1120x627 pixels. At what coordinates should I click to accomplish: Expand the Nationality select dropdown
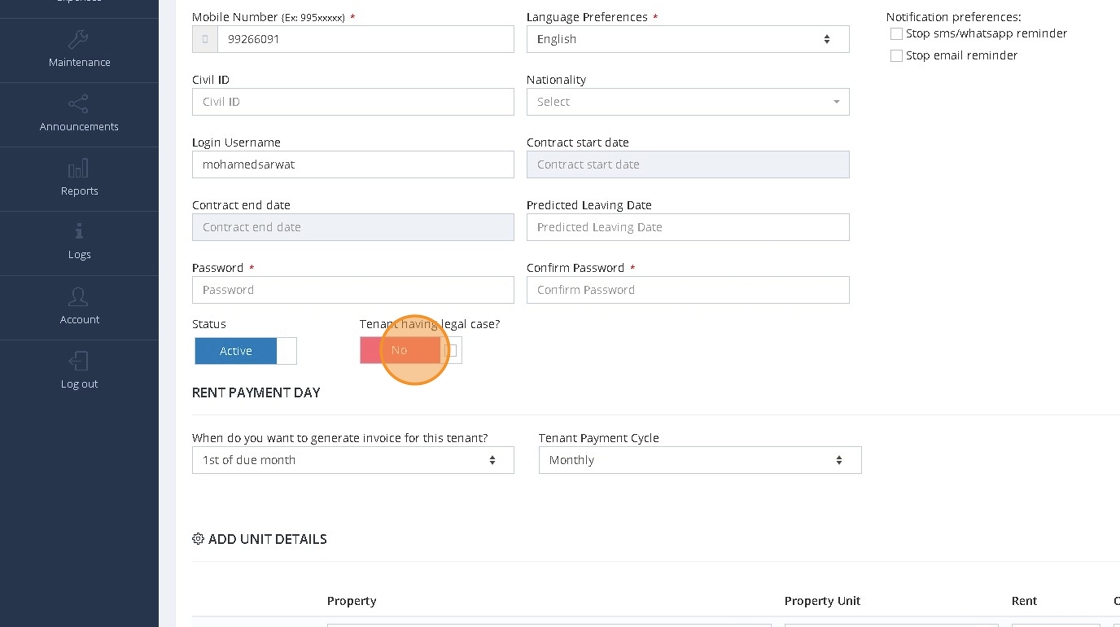tap(687, 102)
